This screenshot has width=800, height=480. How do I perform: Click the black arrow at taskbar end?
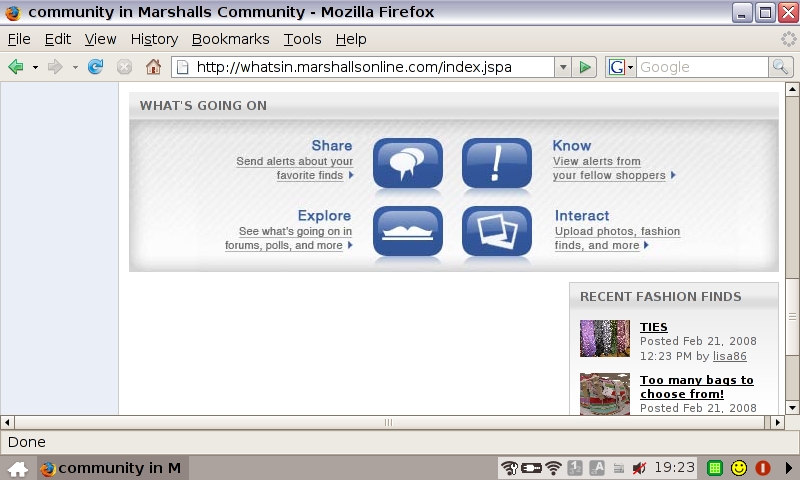pyautogui.click(x=789, y=468)
